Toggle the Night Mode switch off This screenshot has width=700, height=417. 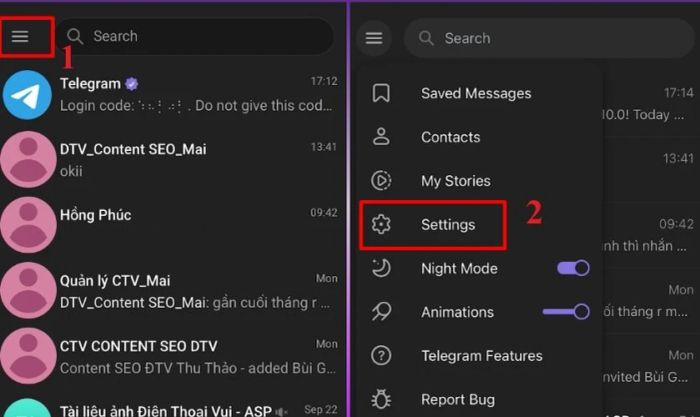[573, 268]
